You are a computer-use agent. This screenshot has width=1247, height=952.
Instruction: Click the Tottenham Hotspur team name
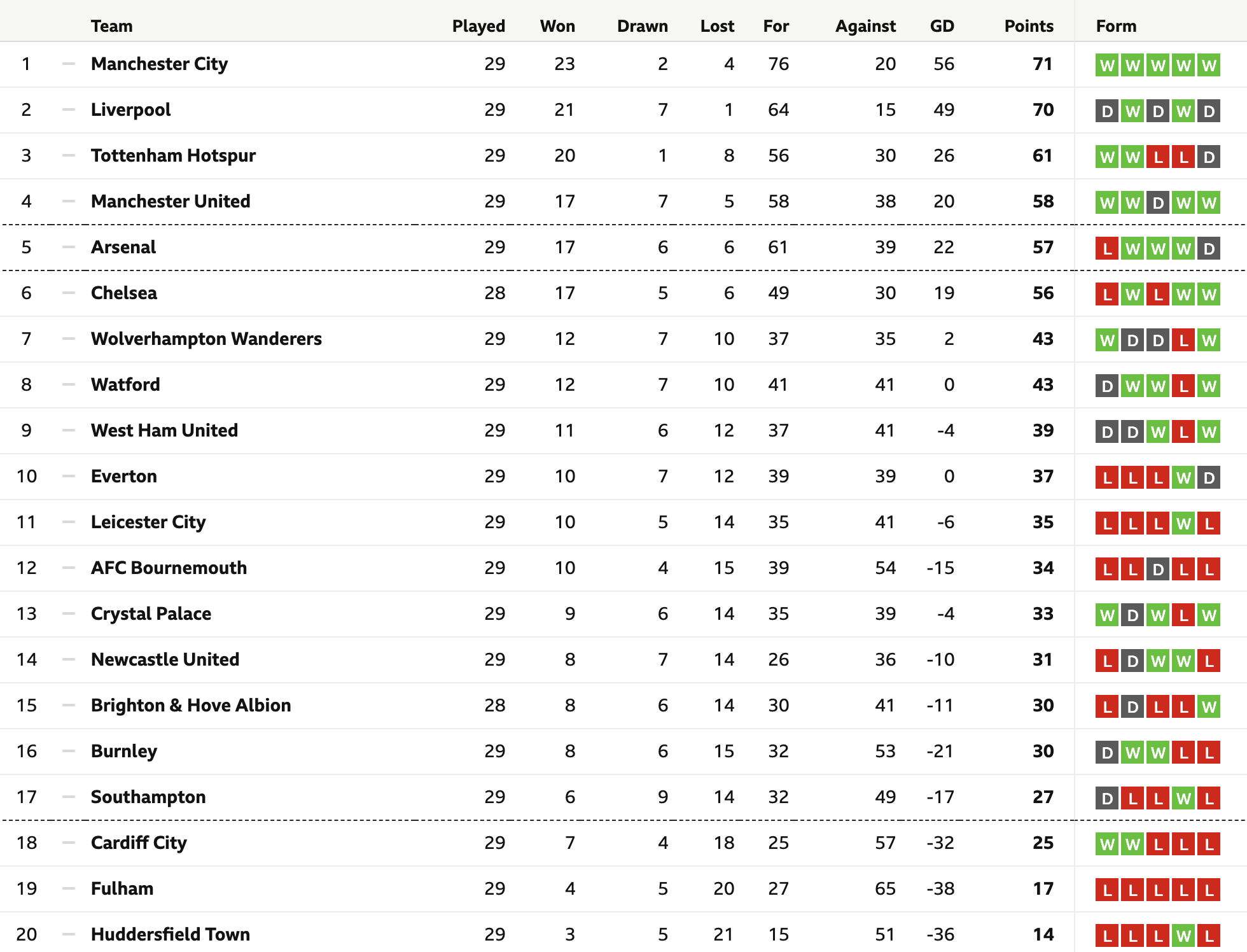pos(173,155)
